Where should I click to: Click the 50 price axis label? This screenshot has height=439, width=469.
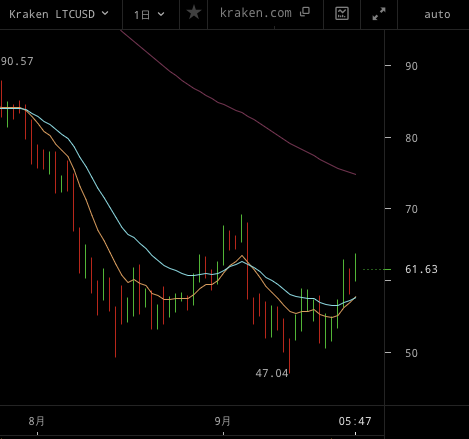411,353
